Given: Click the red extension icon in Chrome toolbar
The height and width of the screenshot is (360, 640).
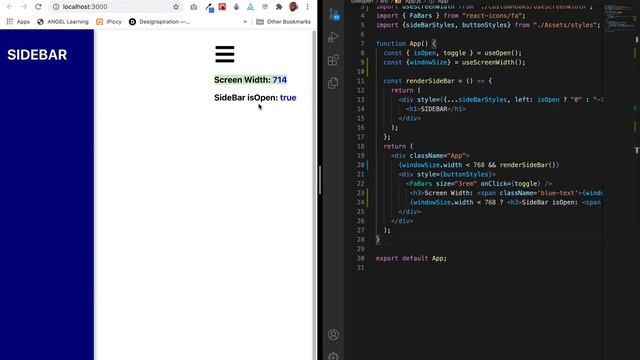Looking at the screenshot, I should (222, 7).
